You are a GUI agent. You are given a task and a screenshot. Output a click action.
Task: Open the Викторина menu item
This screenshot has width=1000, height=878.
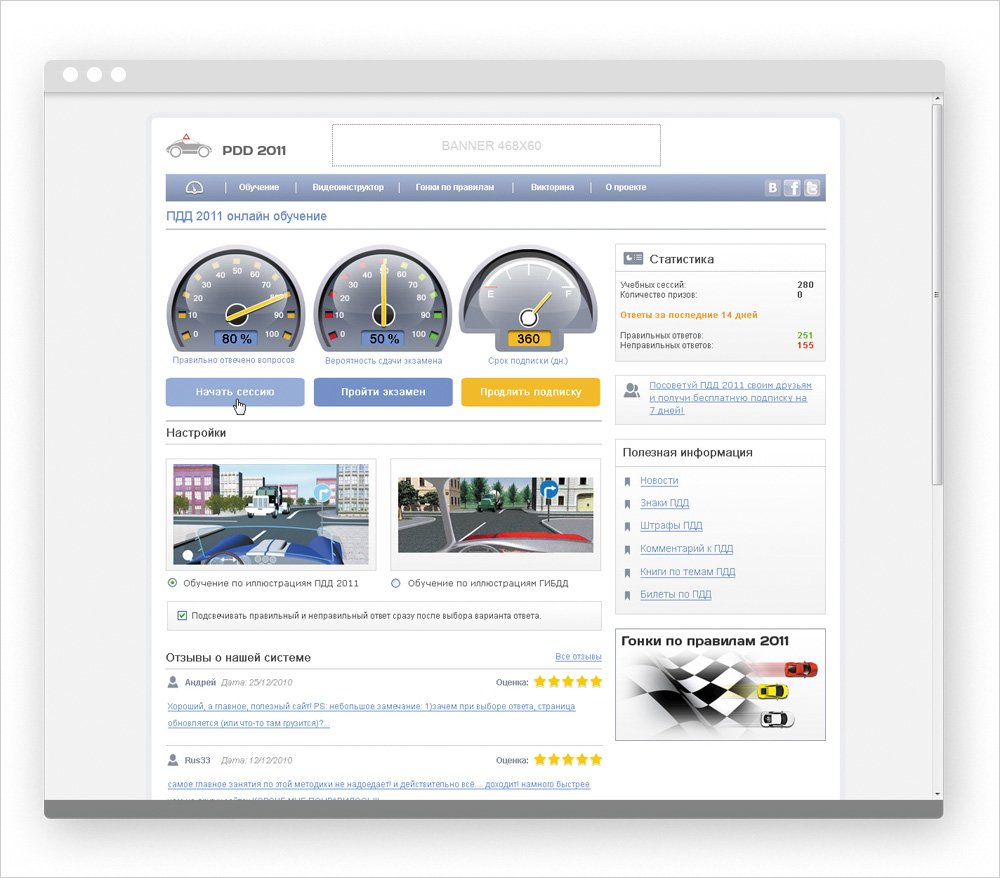click(552, 188)
